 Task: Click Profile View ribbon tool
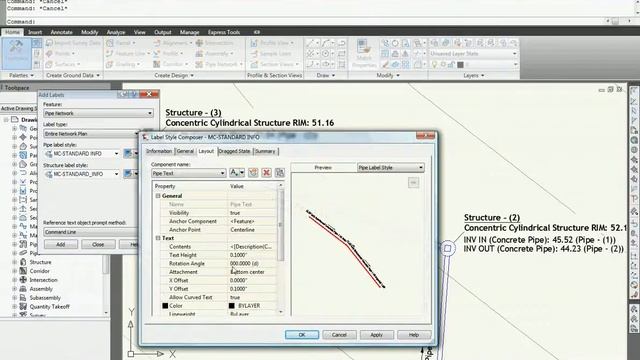272,43
